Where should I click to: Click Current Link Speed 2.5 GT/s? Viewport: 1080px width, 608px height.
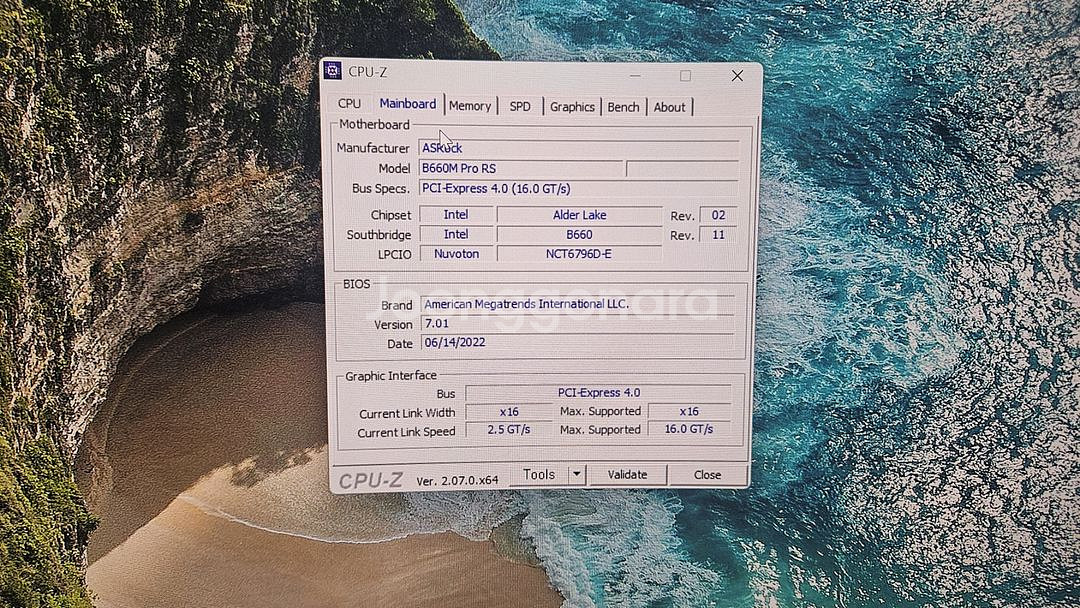pyautogui.click(x=509, y=430)
